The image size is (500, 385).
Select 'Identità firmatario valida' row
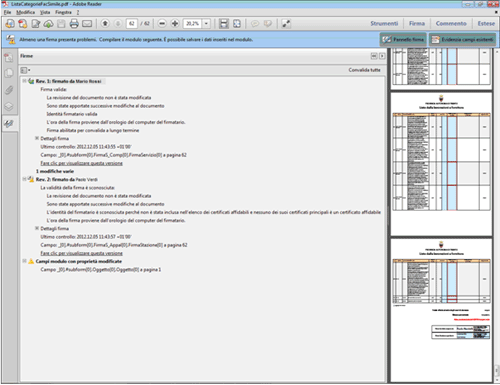pos(72,114)
